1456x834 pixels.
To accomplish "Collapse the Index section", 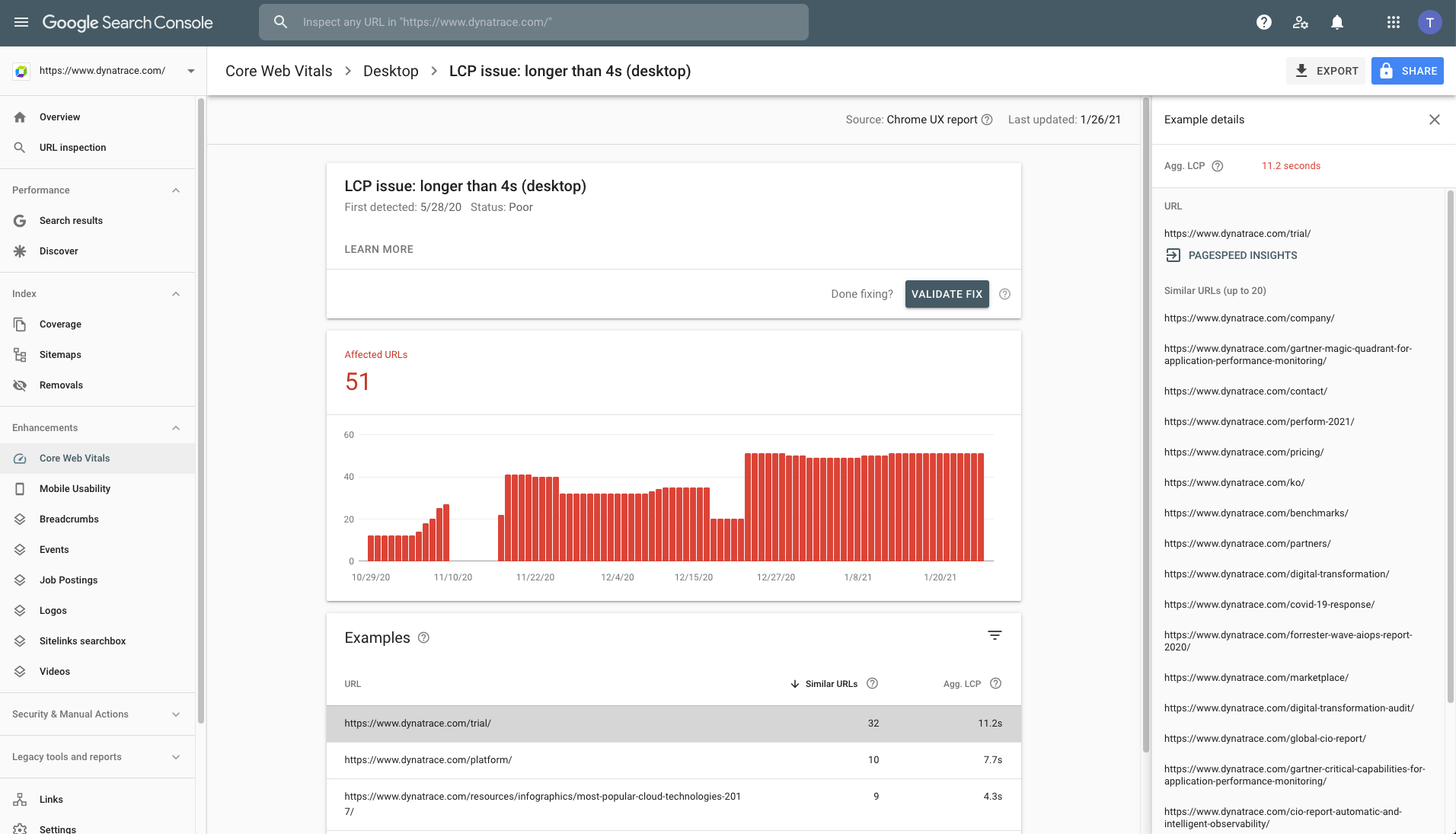I will pos(176,294).
